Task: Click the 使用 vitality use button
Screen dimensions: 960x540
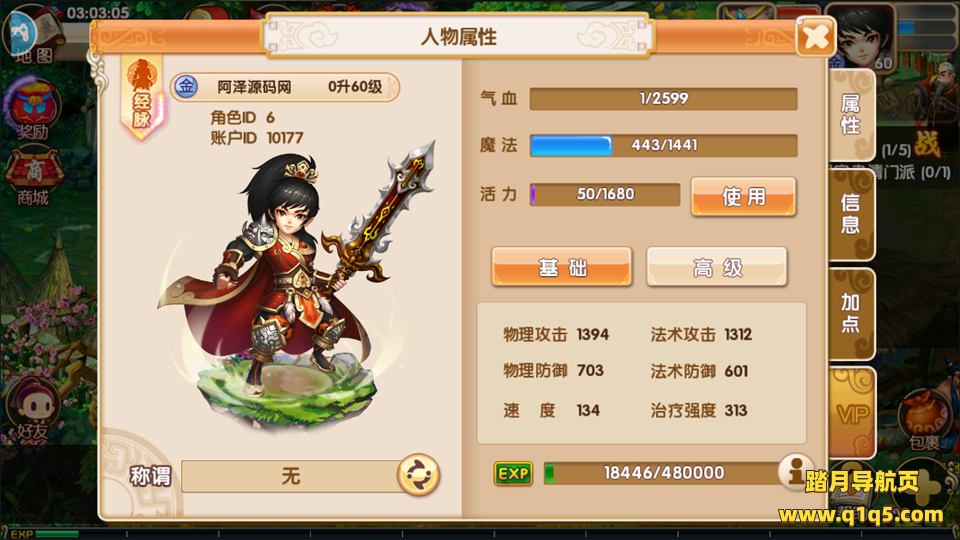Action: click(743, 197)
